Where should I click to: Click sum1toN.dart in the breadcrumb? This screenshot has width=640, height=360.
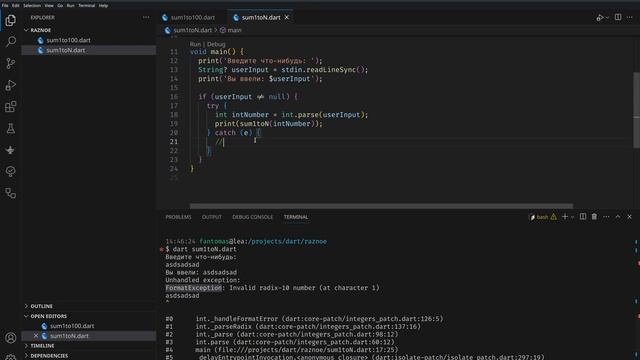coord(192,30)
